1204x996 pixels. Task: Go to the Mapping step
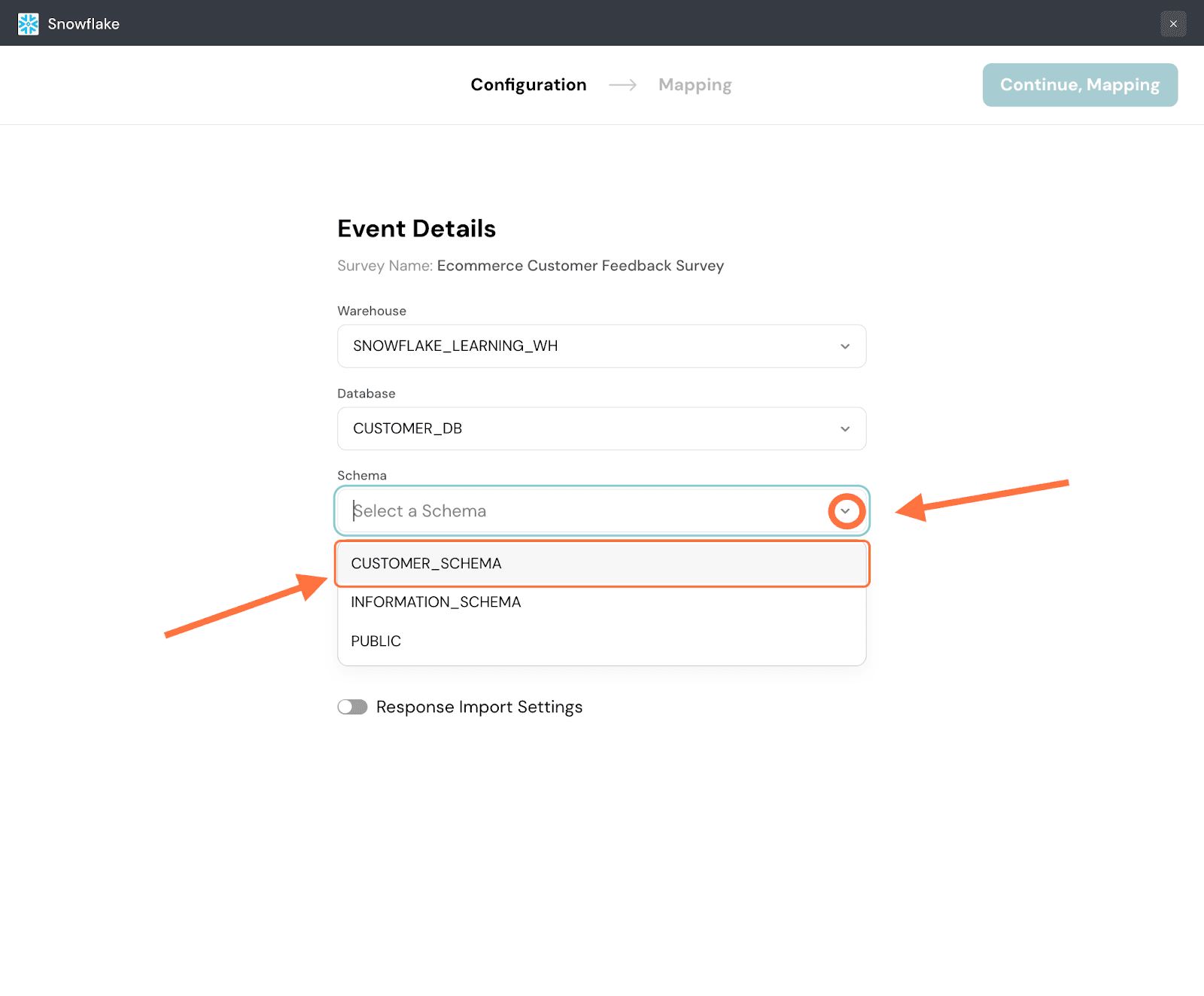(695, 85)
